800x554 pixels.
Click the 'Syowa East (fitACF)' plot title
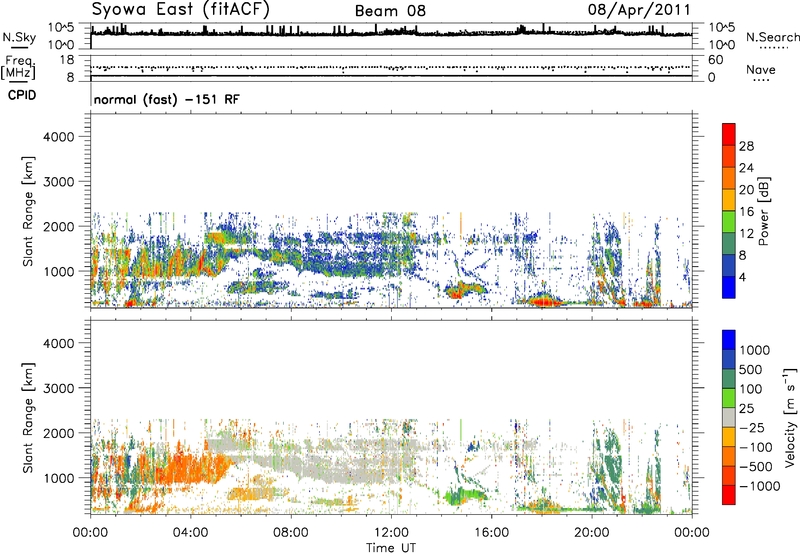pos(181,10)
